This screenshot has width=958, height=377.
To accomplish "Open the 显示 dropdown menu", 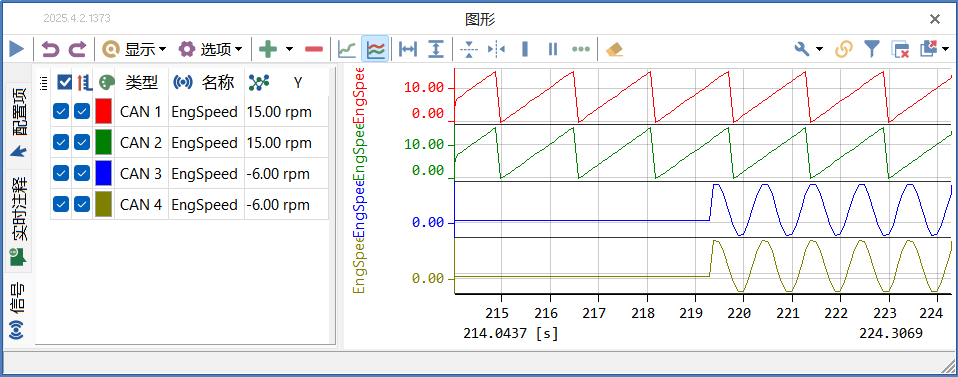I will tap(135, 49).
